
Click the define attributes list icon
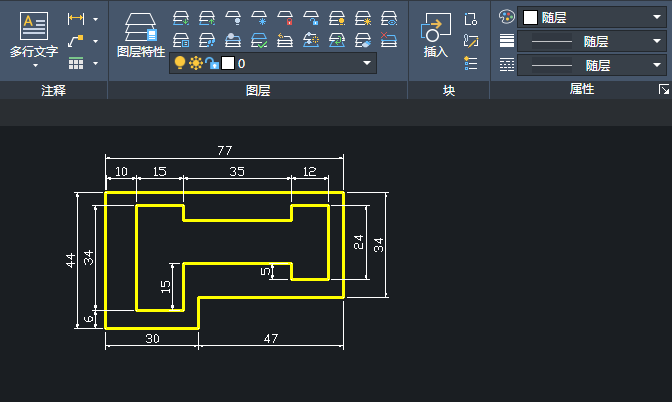tap(471, 63)
